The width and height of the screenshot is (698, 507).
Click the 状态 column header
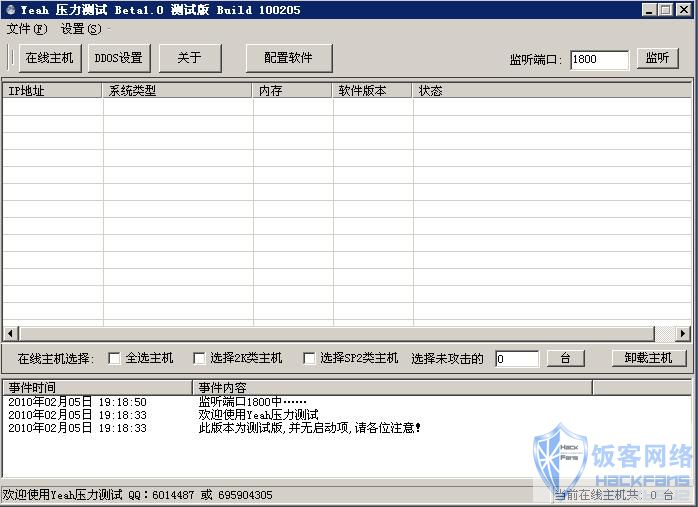click(552, 91)
